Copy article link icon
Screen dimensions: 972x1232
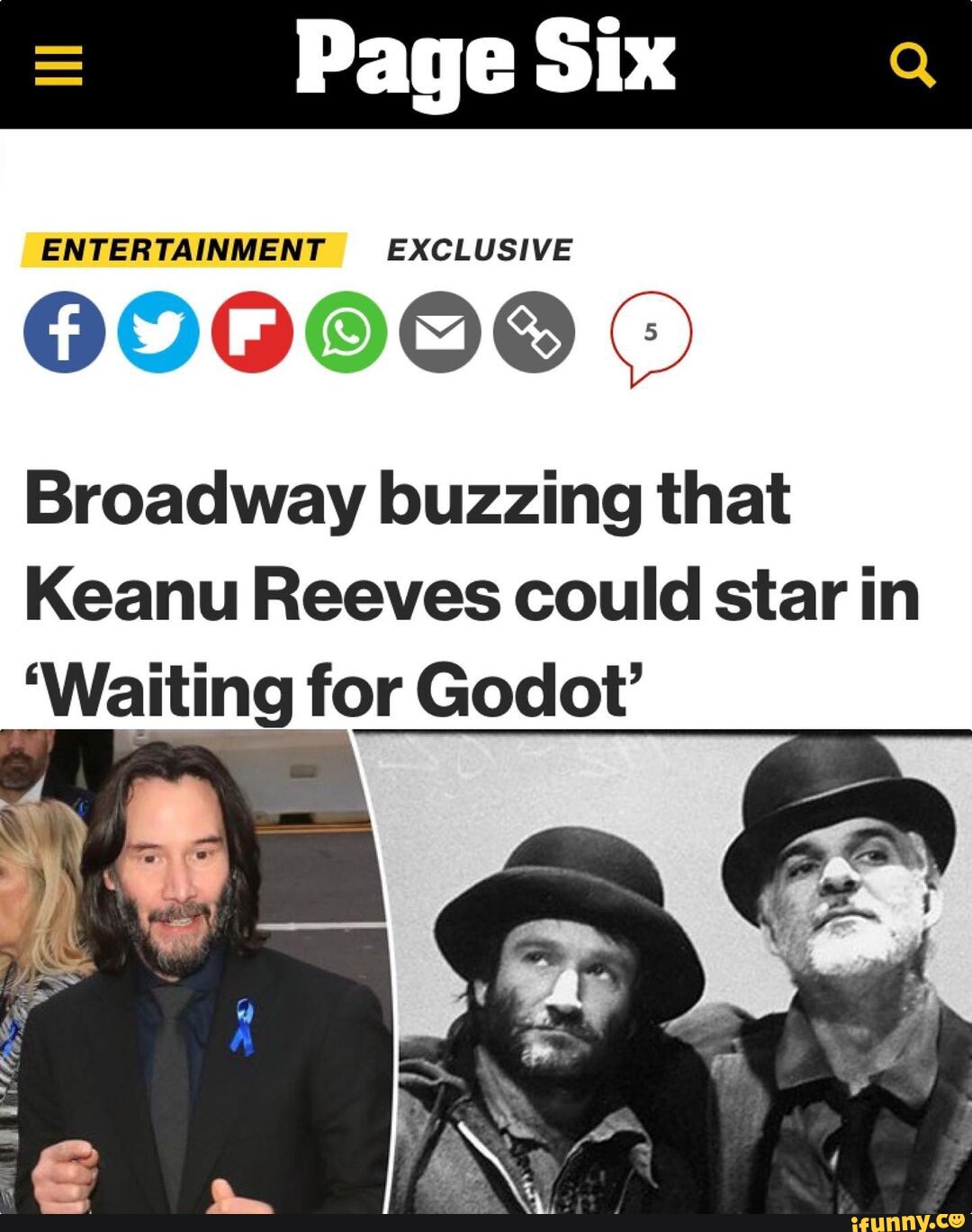point(534,332)
